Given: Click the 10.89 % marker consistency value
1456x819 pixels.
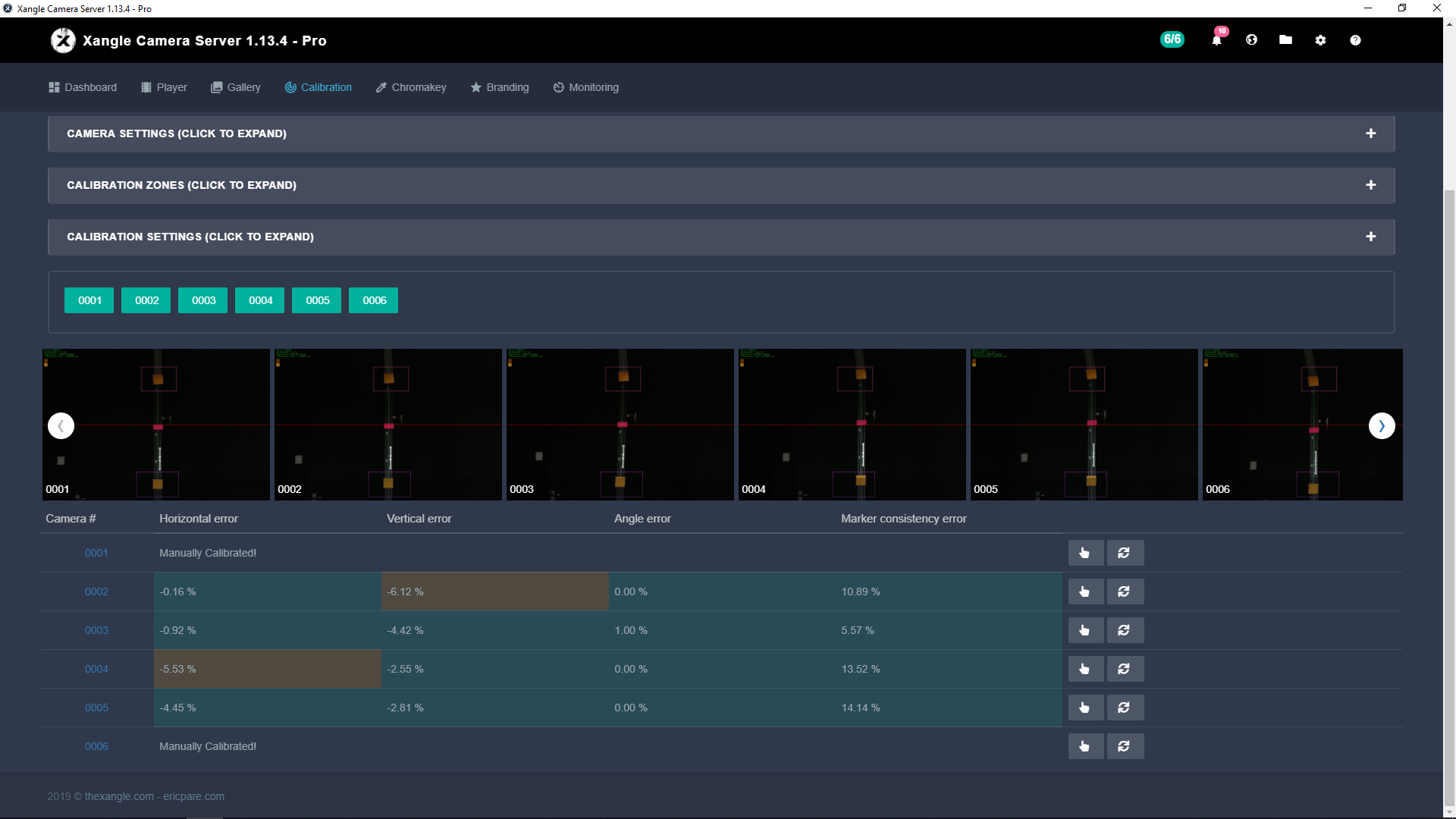Looking at the screenshot, I should point(861,591).
